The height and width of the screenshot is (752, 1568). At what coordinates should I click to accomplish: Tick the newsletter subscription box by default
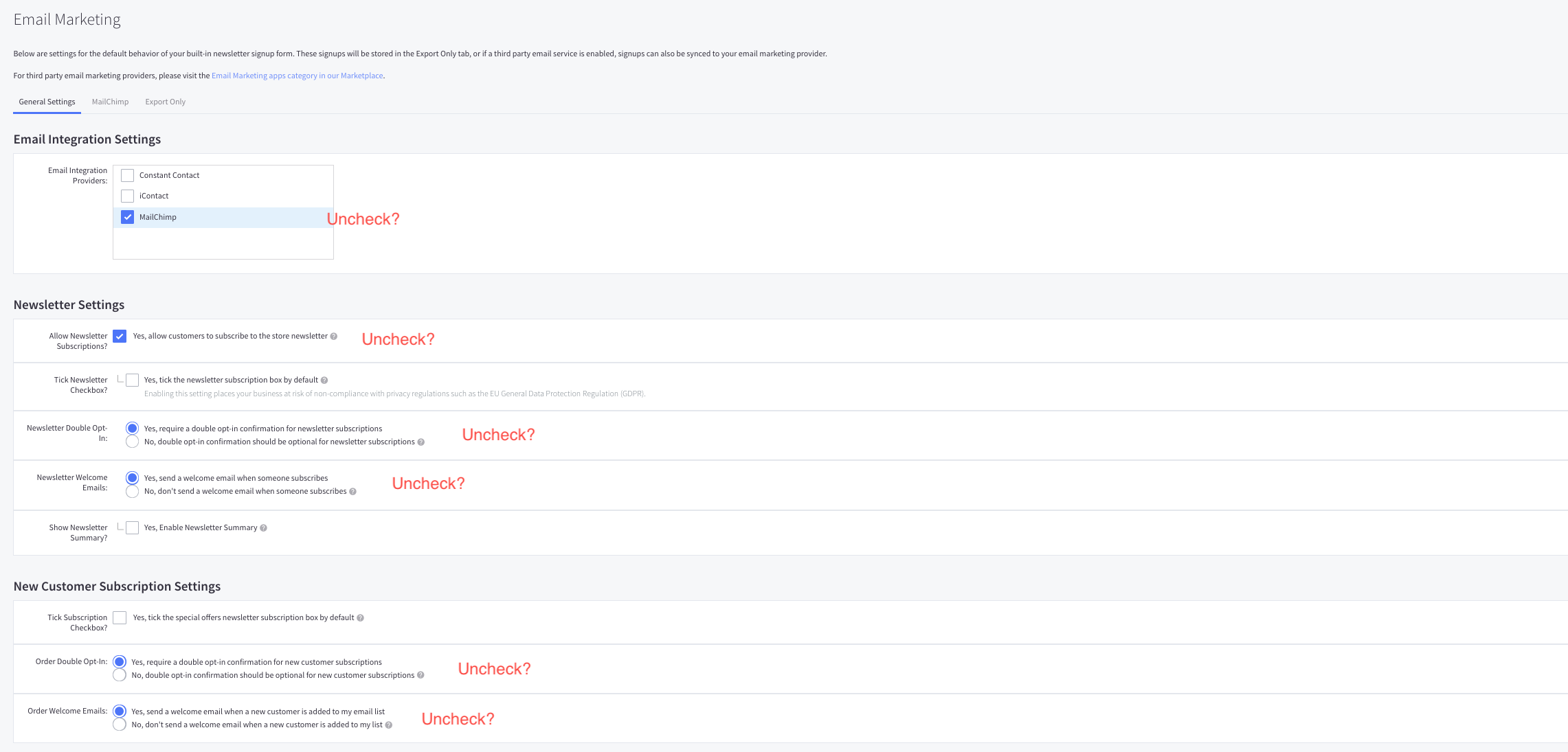133,380
